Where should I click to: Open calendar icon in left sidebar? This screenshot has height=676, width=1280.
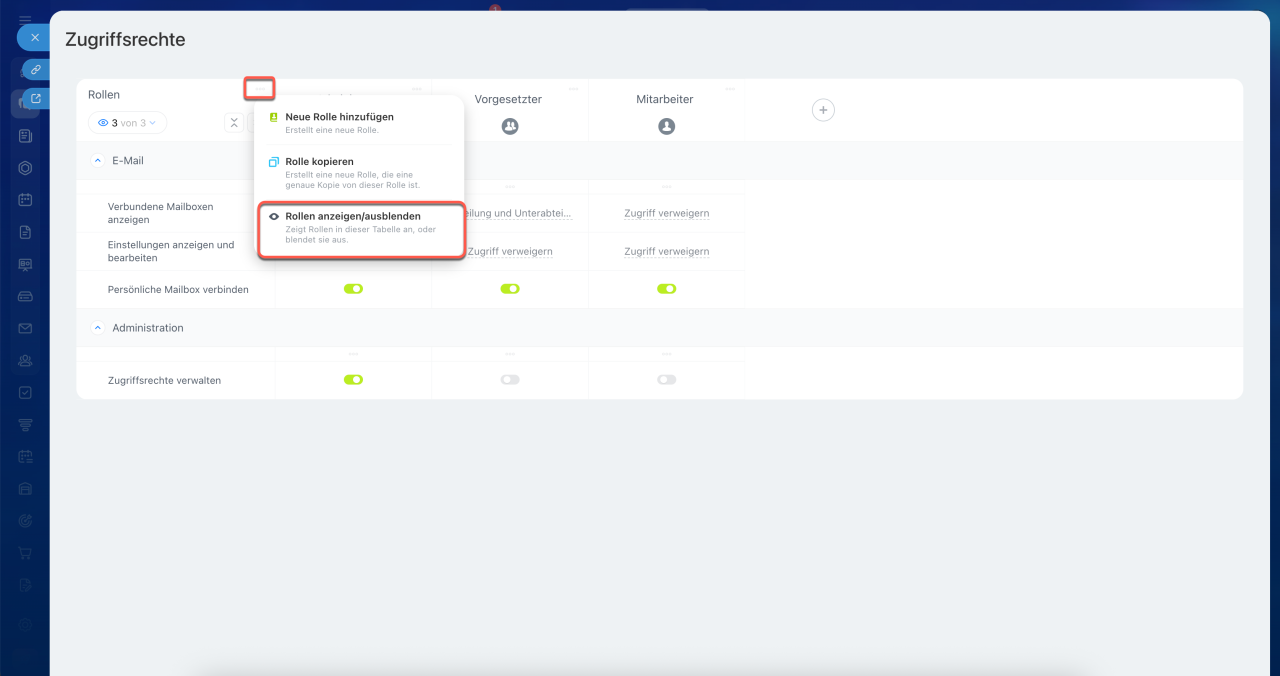(25, 199)
